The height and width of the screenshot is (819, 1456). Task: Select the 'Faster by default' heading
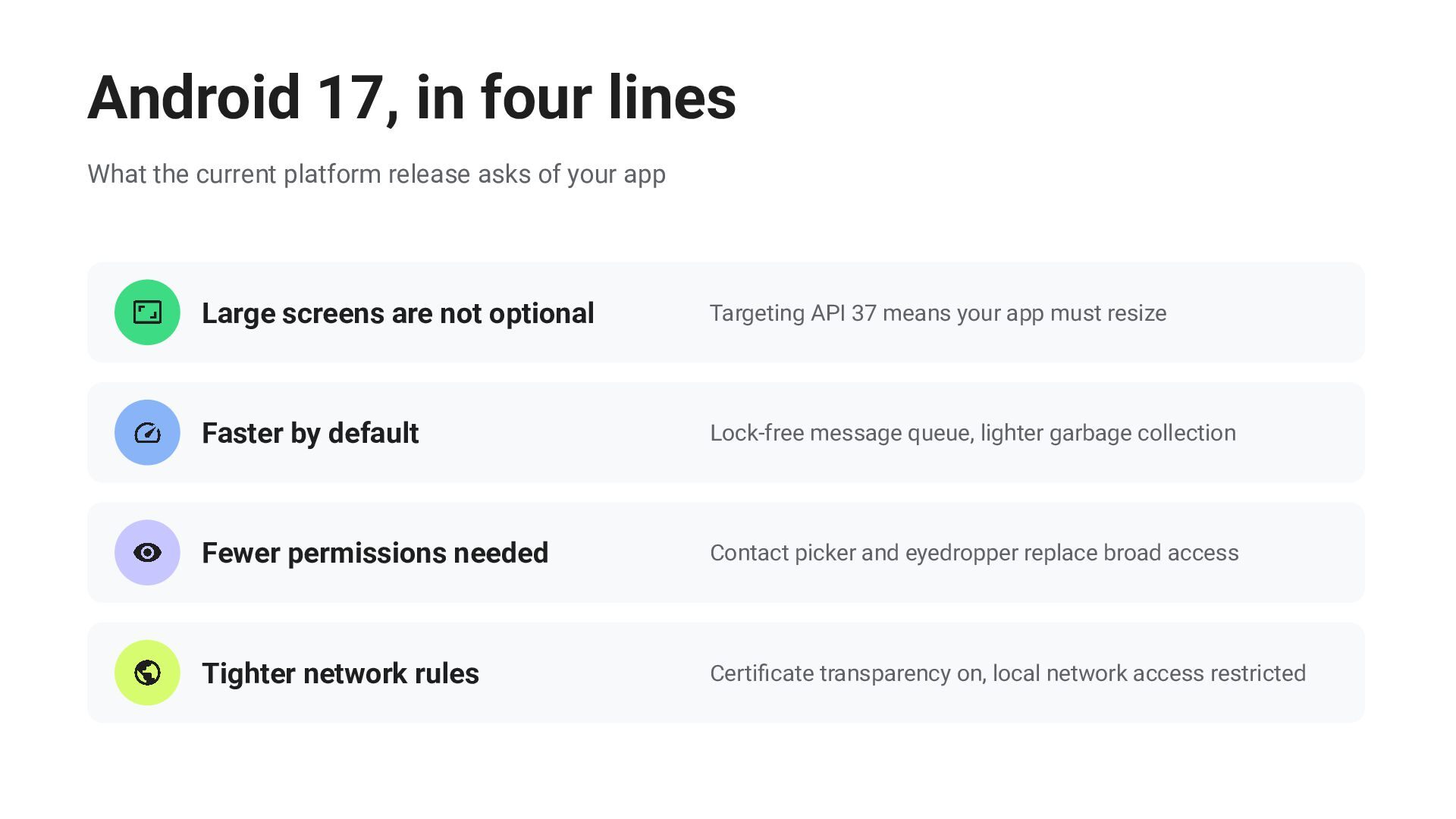310,433
